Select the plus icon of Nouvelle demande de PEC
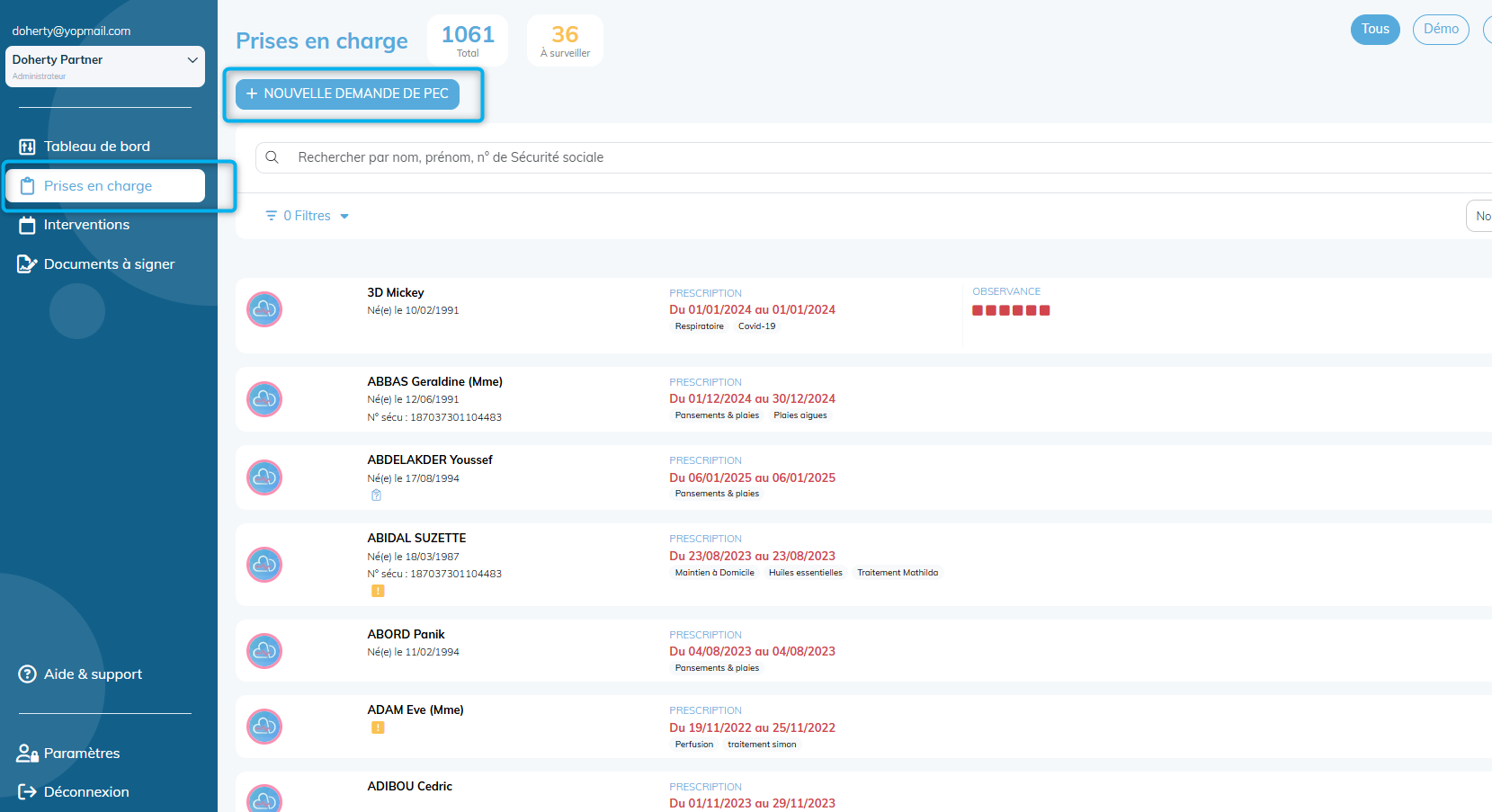 (252, 94)
